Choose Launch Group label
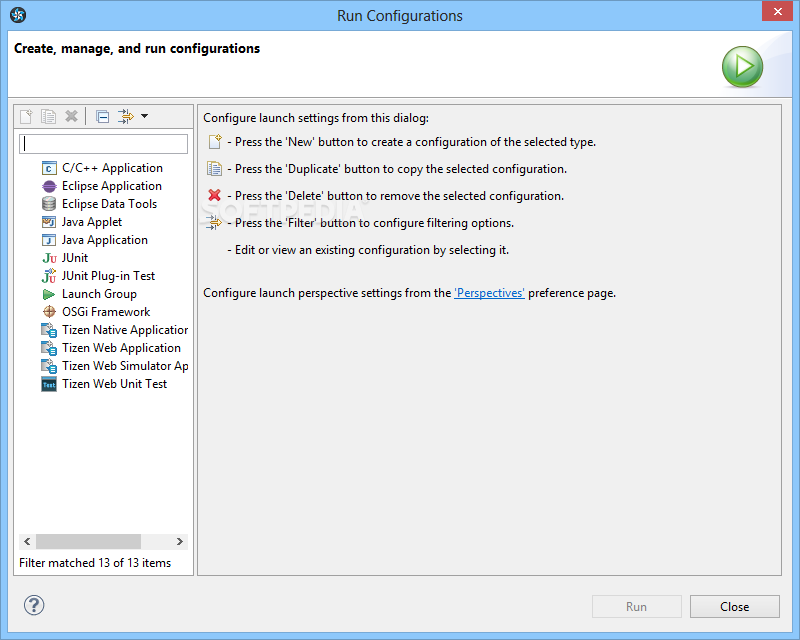This screenshot has height=640, width=800. click(x=99, y=294)
